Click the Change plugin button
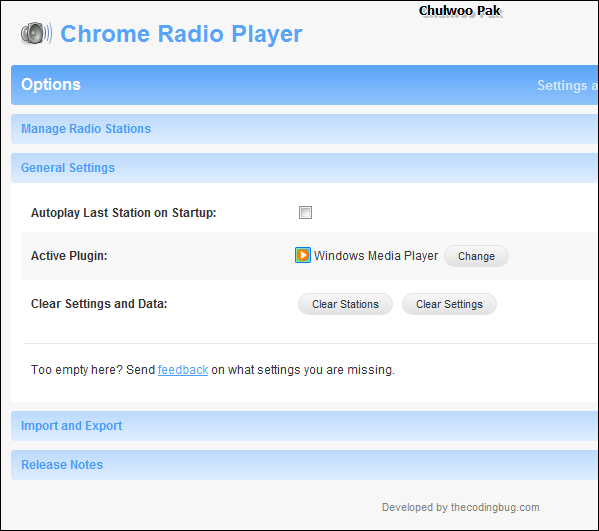Image resolution: width=599 pixels, height=531 pixels. pos(476,256)
